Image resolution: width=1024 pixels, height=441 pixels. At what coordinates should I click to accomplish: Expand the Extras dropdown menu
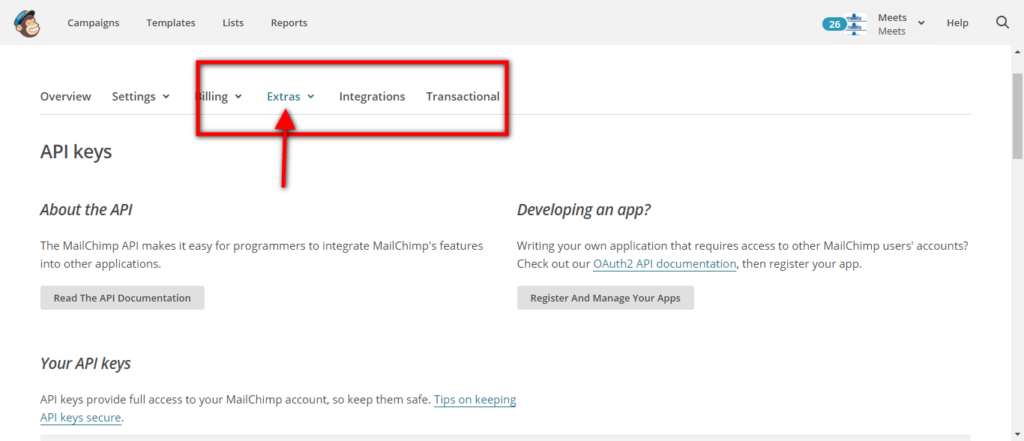[291, 97]
